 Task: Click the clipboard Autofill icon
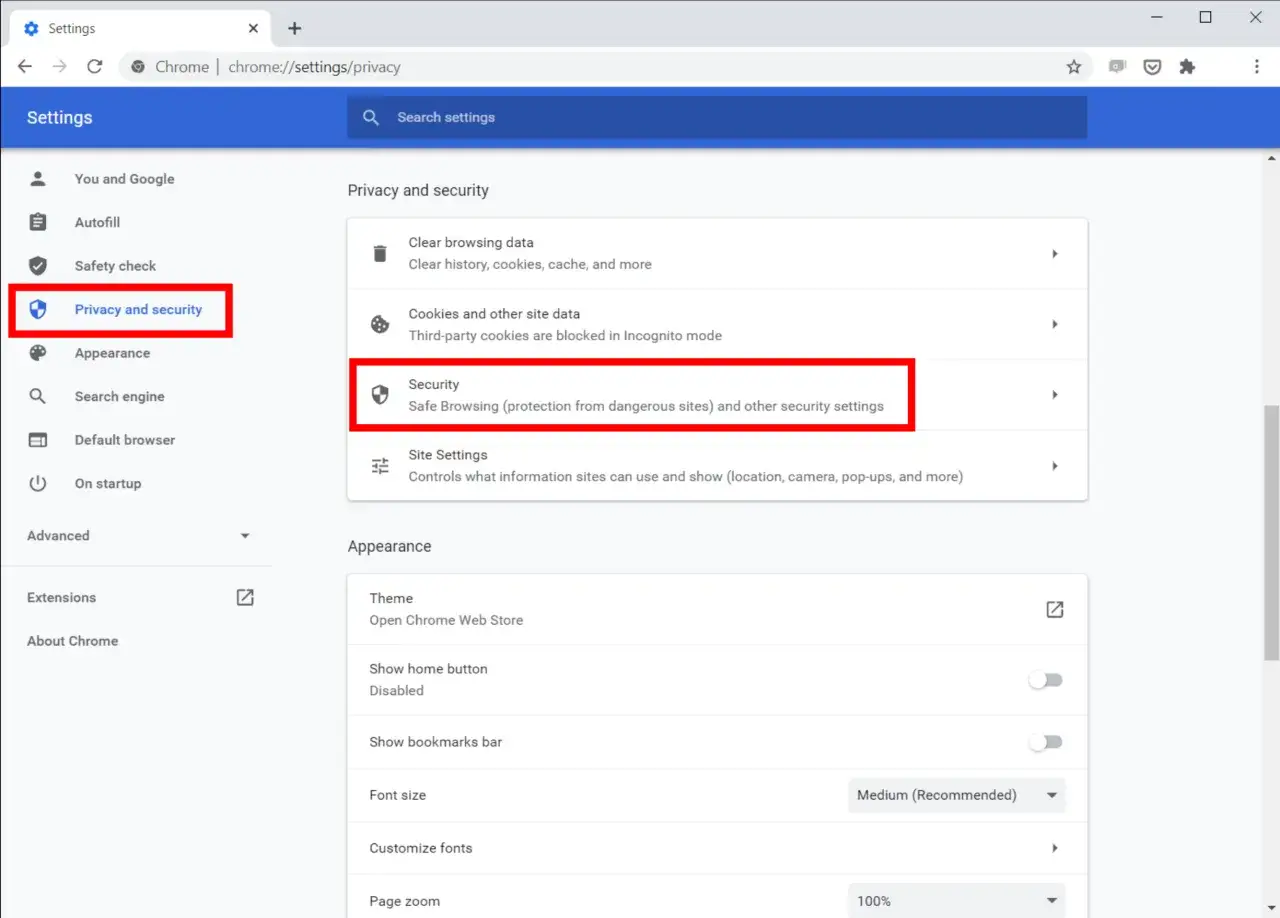pos(38,222)
